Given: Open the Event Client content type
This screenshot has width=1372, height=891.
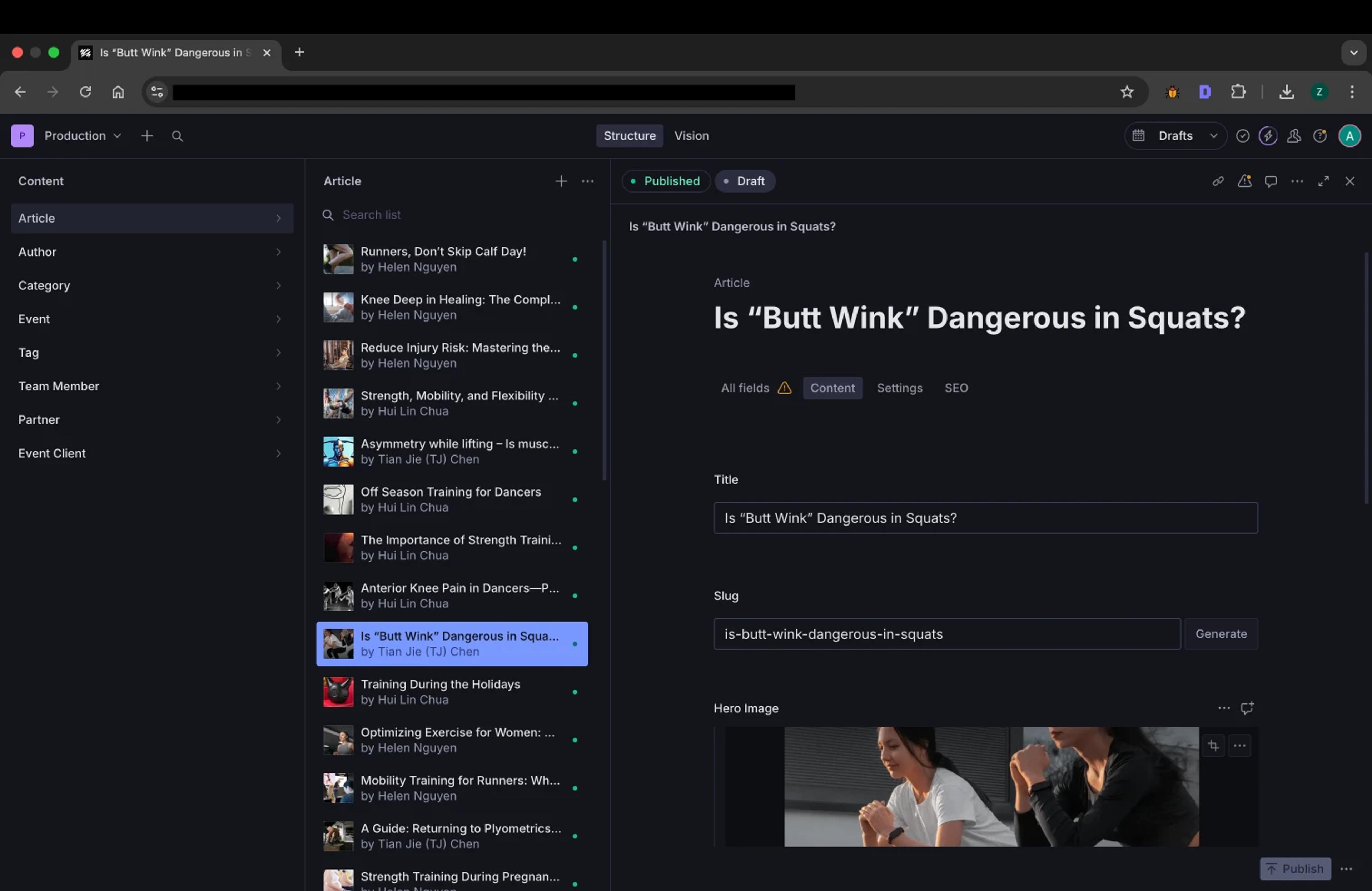Looking at the screenshot, I should pyautogui.click(x=152, y=454).
